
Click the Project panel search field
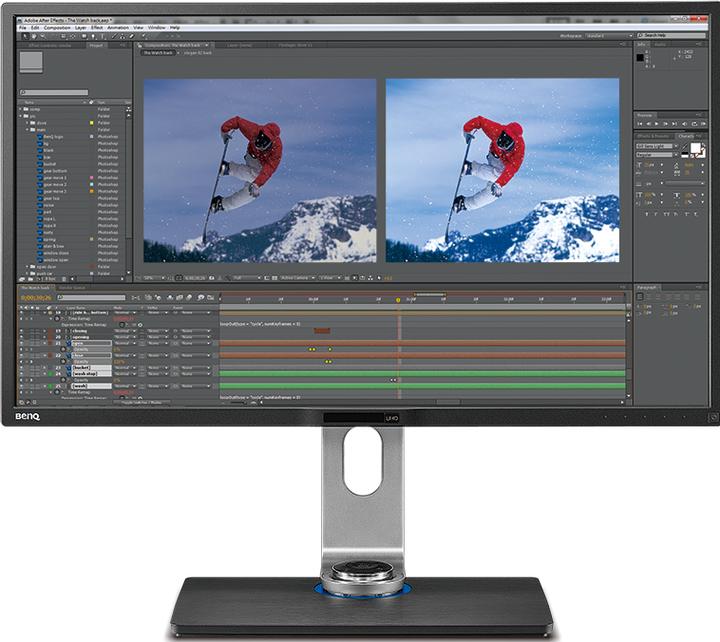54,92
